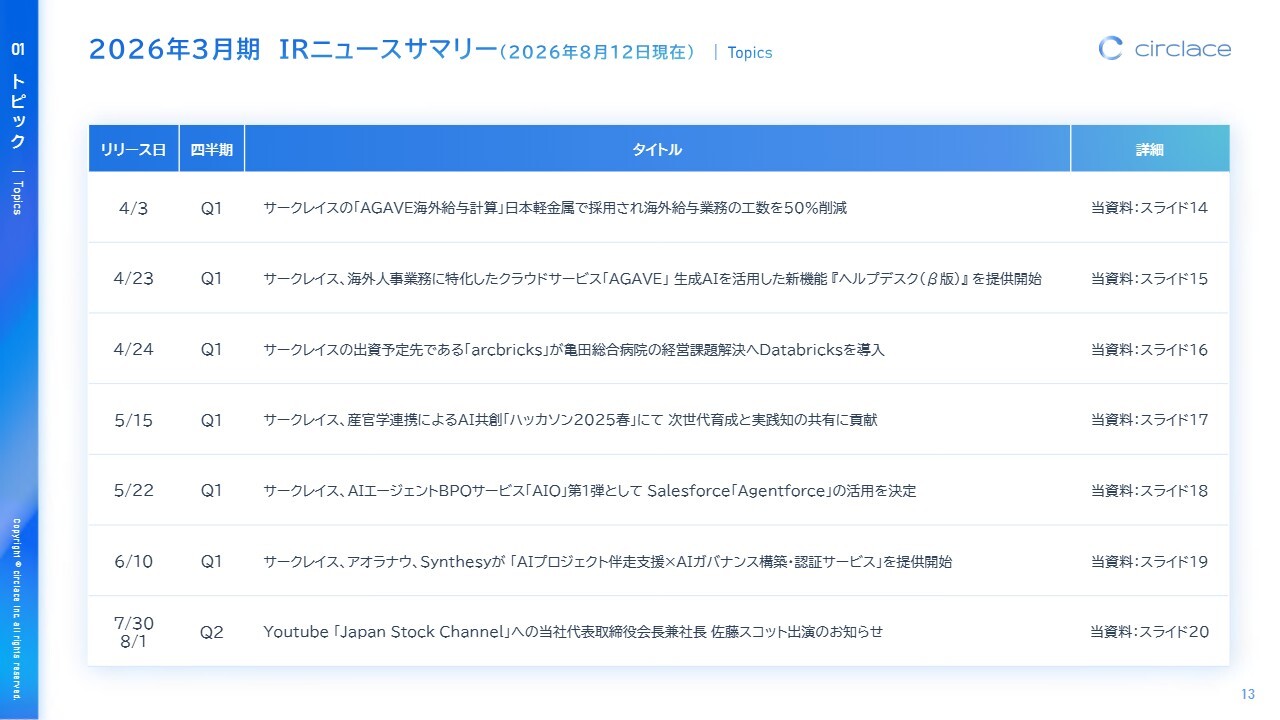Screen dimensions: 1280x720
Task: Select the 6/10 release date cell
Action: (x=133, y=562)
